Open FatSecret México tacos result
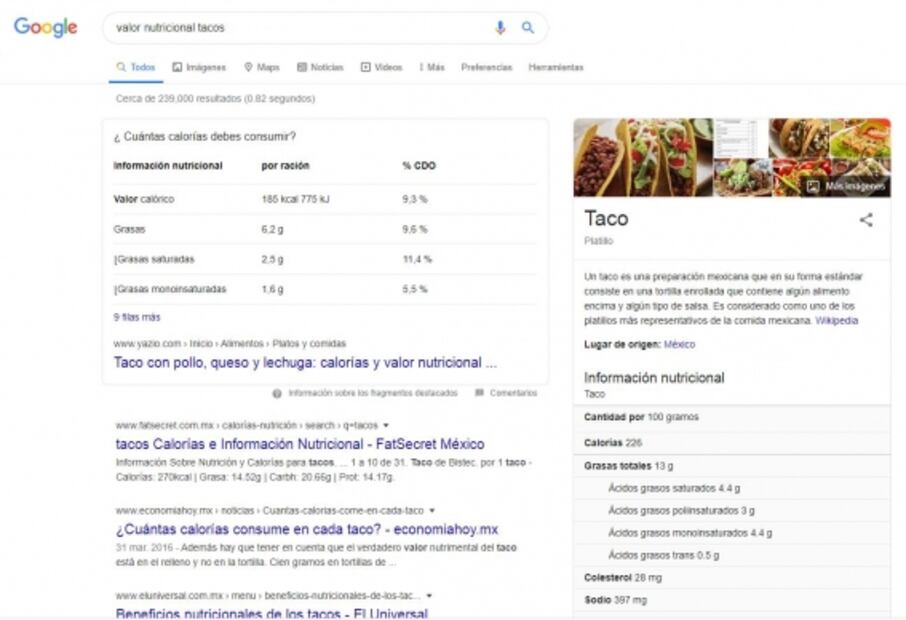This screenshot has height=620, width=906. click(x=300, y=444)
